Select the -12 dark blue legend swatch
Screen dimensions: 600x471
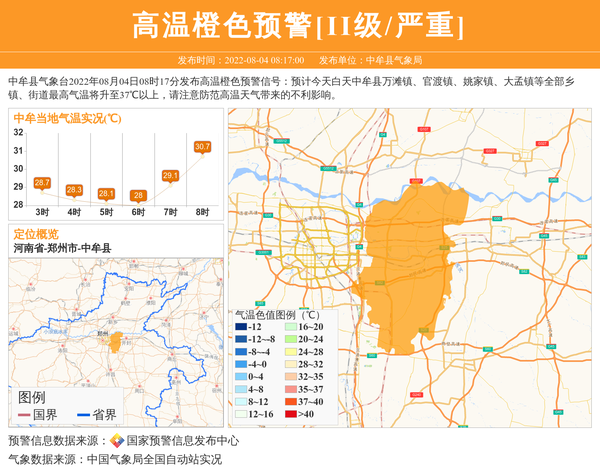242,327
